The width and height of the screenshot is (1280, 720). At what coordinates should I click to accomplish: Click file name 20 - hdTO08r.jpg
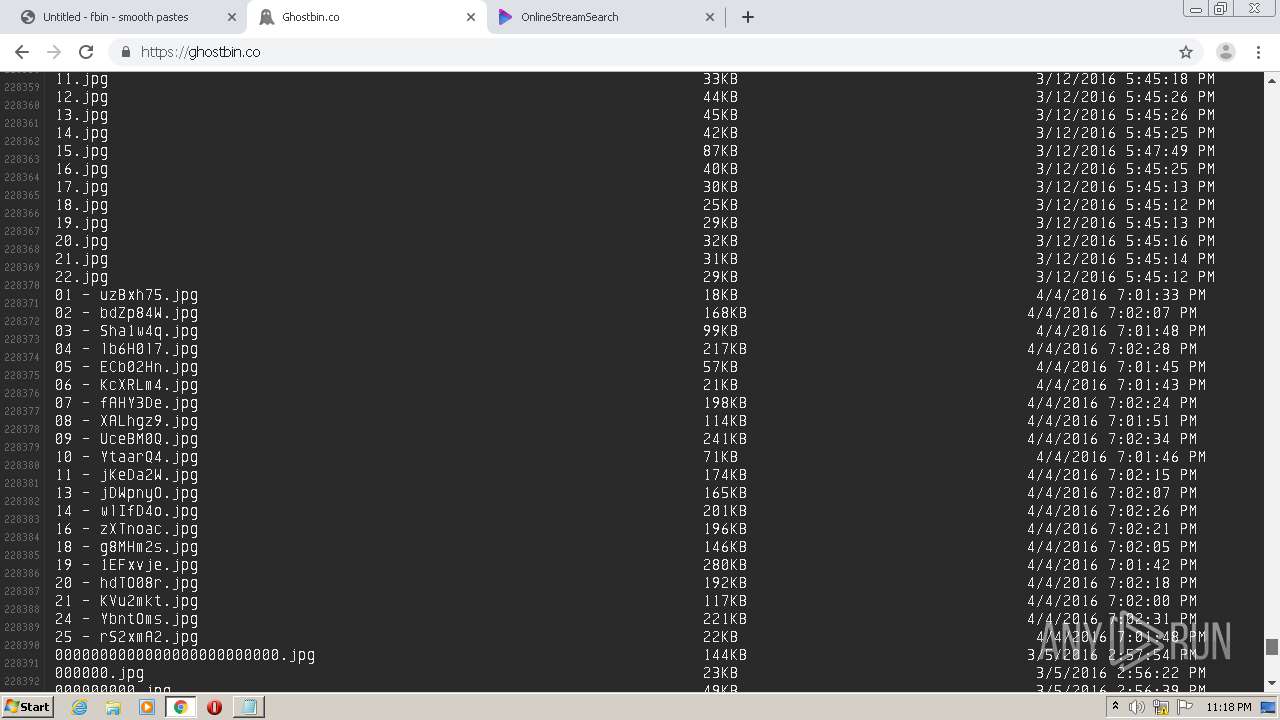127,583
